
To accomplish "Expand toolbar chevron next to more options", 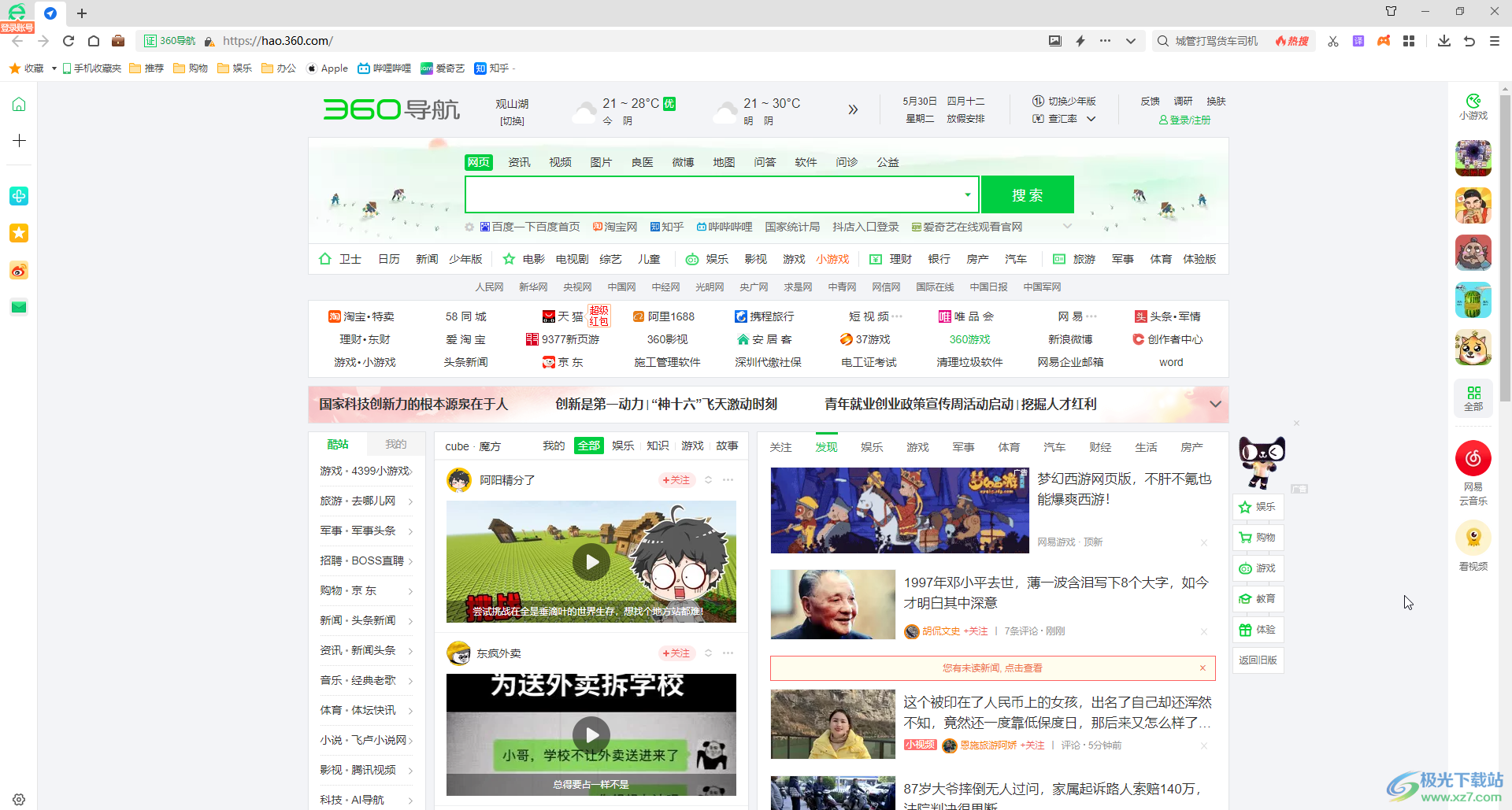I will tap(1131, 41).
